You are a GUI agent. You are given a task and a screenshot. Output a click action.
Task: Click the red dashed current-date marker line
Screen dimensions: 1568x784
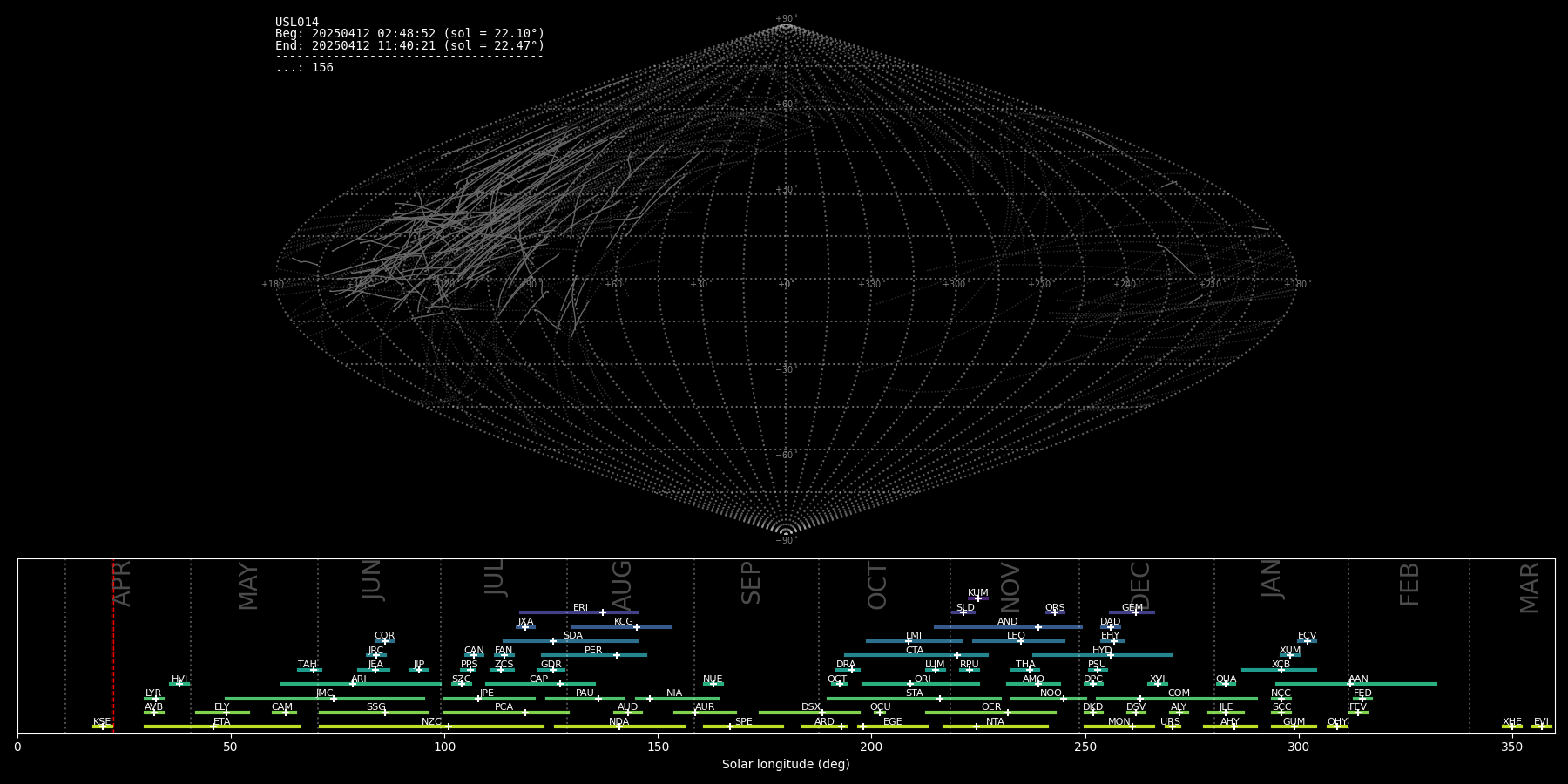point(112,645)
